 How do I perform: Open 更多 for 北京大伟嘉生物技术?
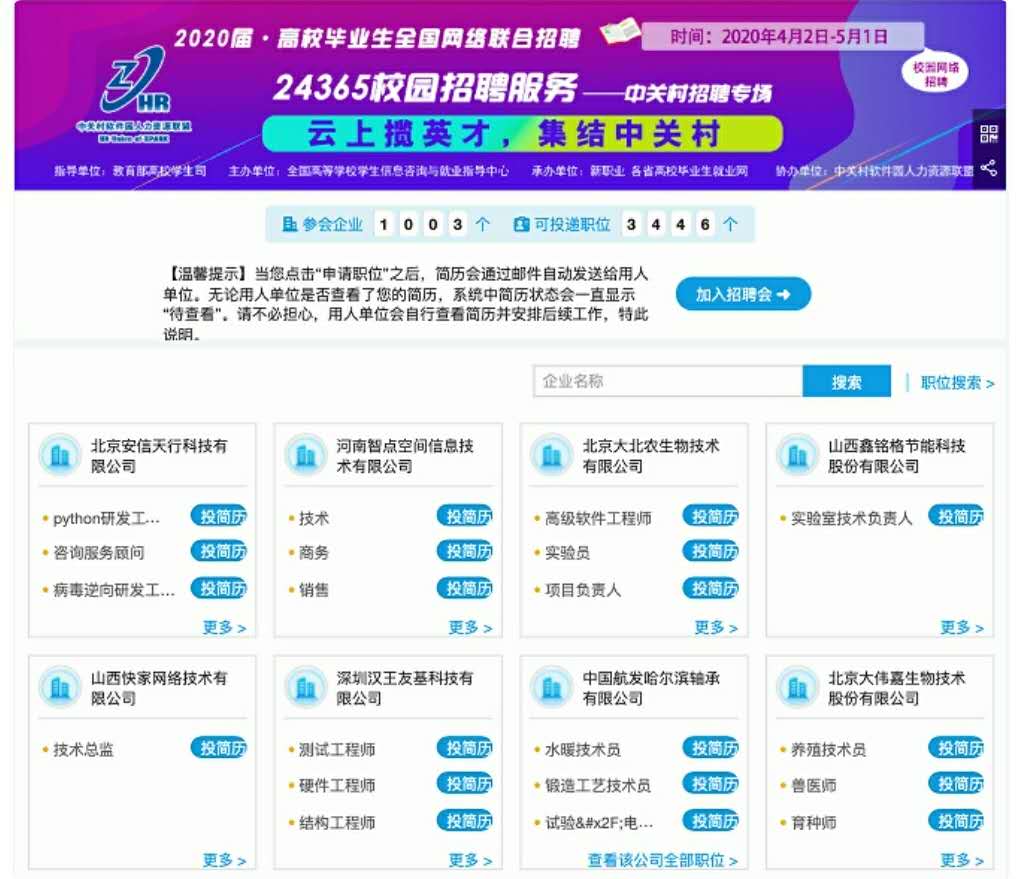(x=962, y=860)
